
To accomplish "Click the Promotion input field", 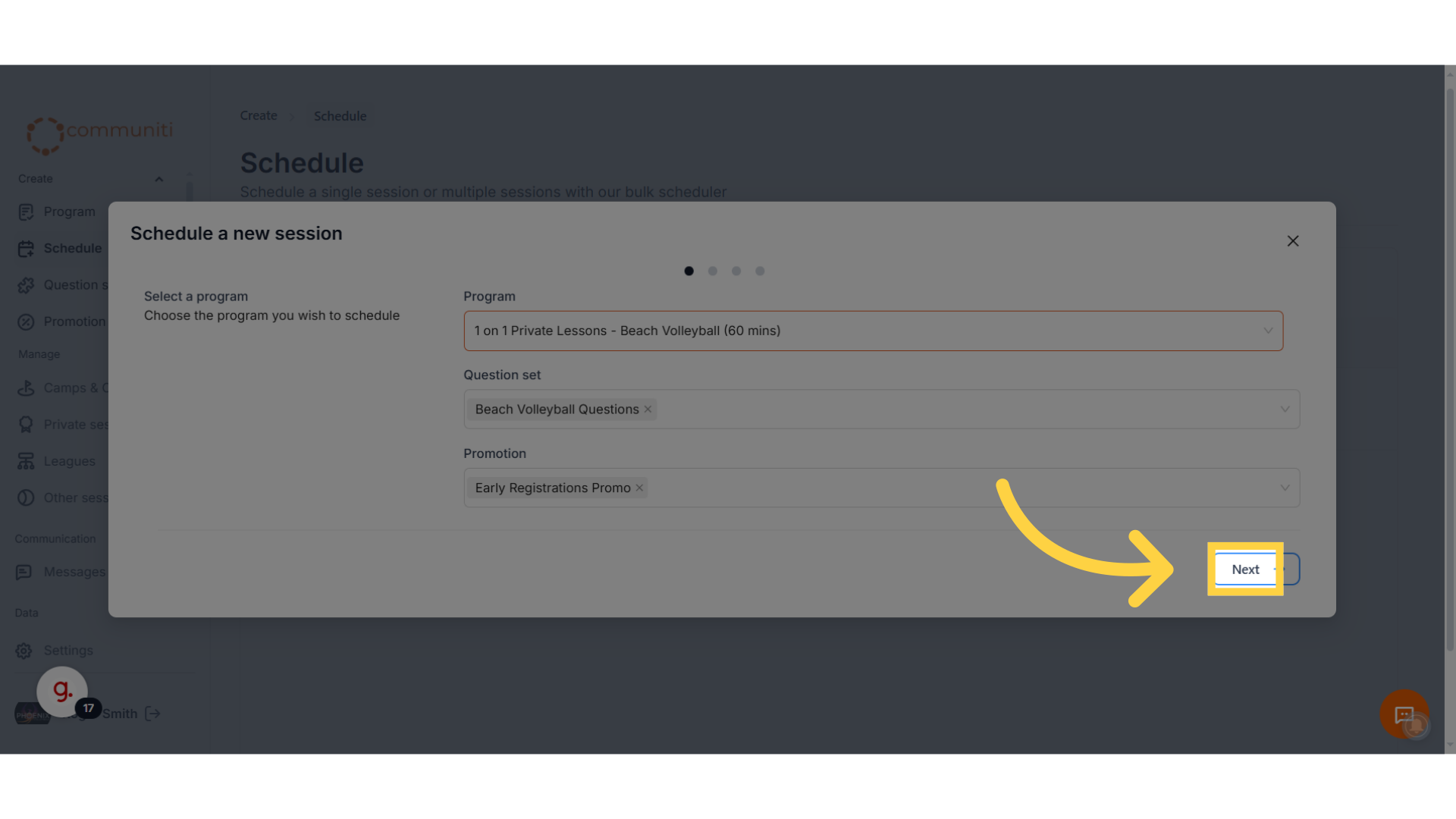I will point(881,488).
